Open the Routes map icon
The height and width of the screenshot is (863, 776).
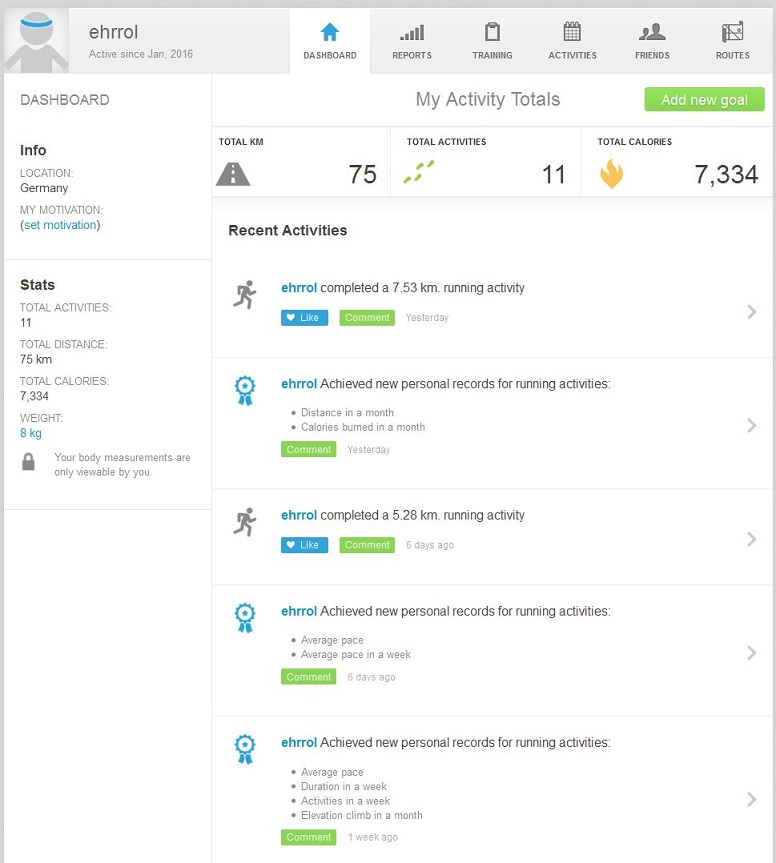(x=732, y=32)
